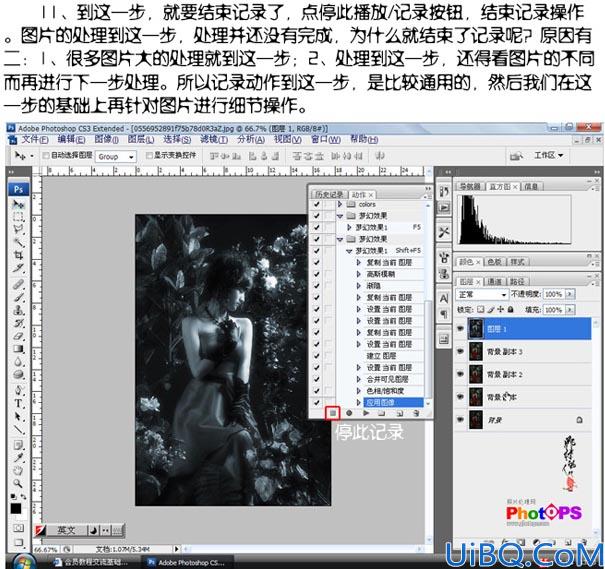Toggle checkmark for 色相/饱和度 action step
The width and height of the screenshot is (605, 569).
(x=317, y=391)
